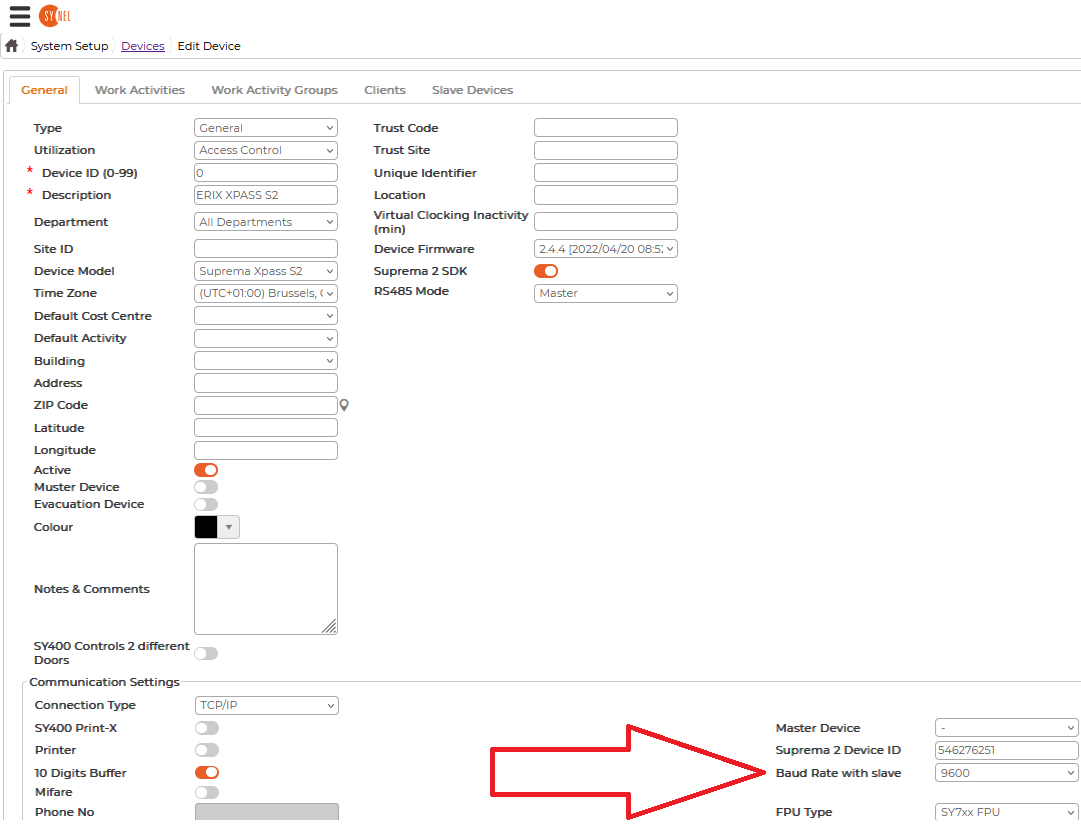The image size is (1081, 826).
Task: Click the Address input field
Action: point(266,383)
